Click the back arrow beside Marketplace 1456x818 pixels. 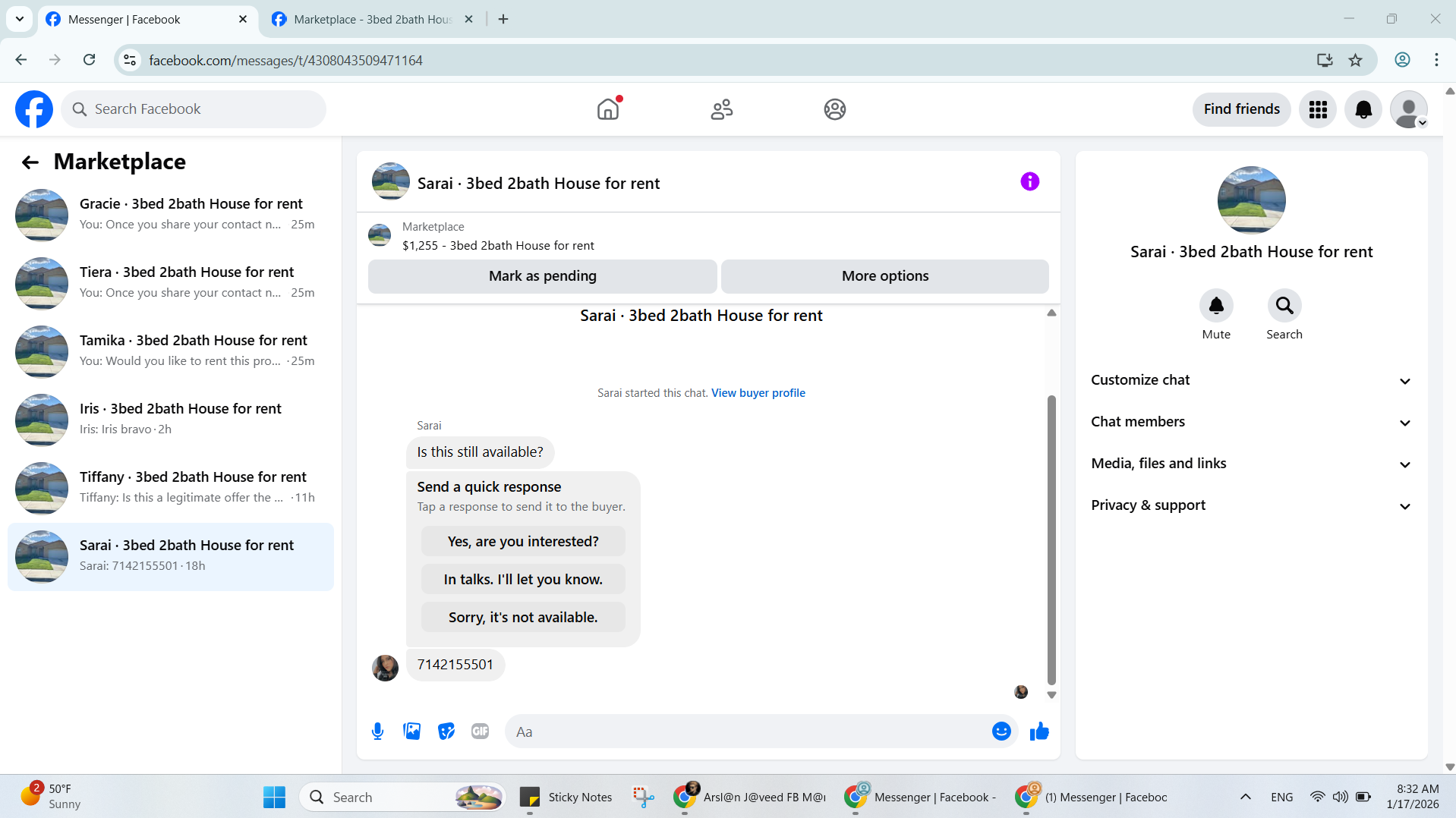tap(30, 162)
